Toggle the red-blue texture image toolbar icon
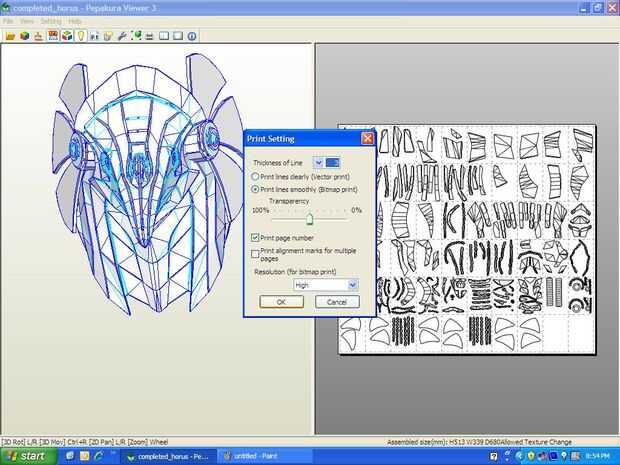 [53, 36]
